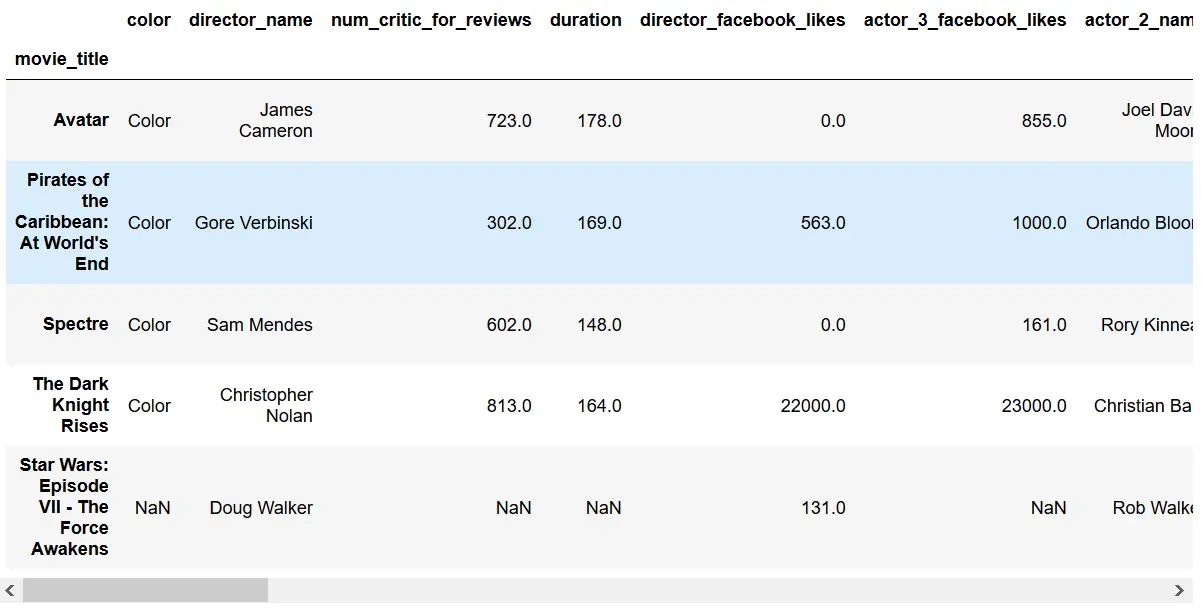Image resolution: width=1202 pixels, height=609 pixels.
Task: Click the 855.0 actor 3 likes cell
Action: tap(1044, 121)
